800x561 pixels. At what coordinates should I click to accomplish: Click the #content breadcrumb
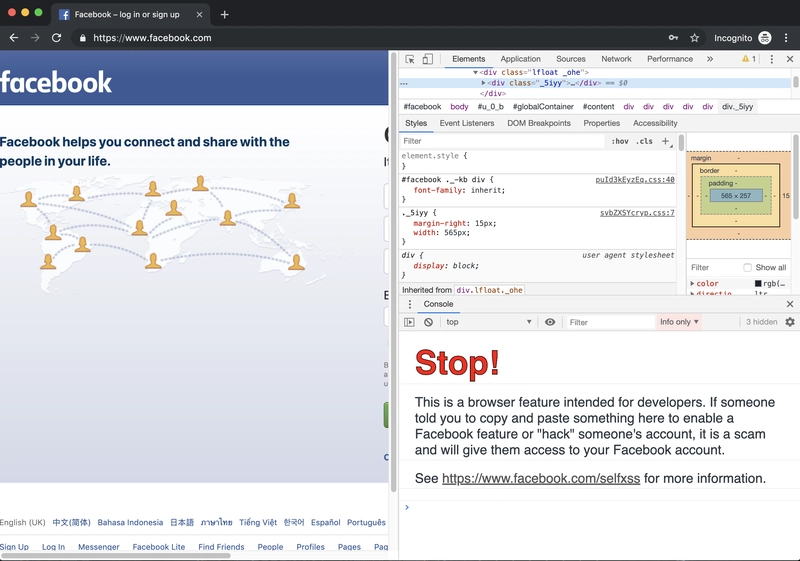[598, 107]
